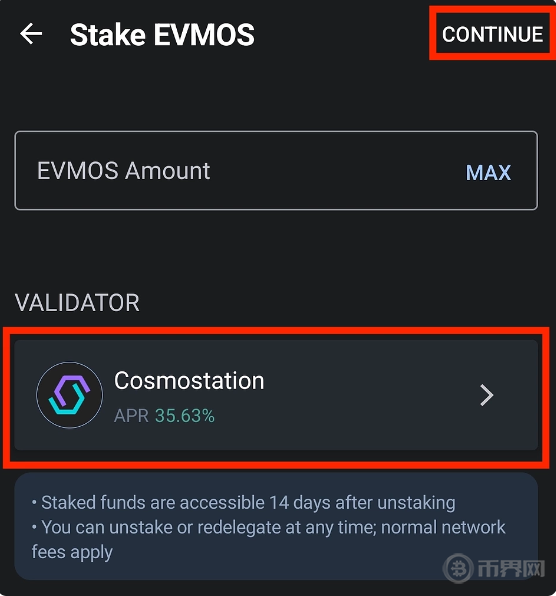
Task: Select the Cosmostation validator name
Action: click(189, 380)
